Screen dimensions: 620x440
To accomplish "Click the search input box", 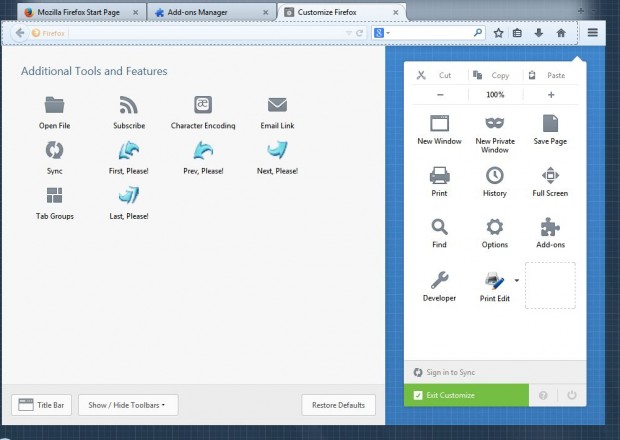I will (x=431, y=33).
